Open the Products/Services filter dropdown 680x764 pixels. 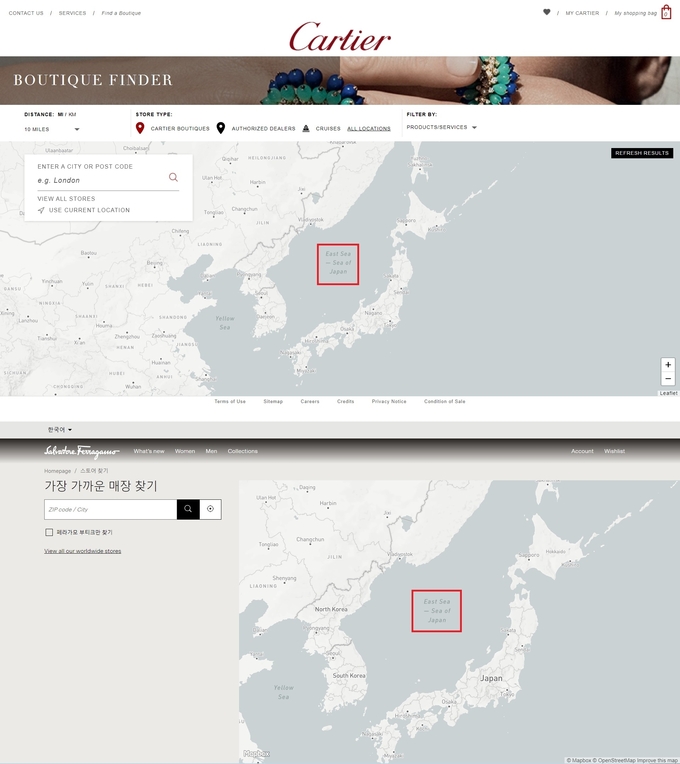coord(441,127)
